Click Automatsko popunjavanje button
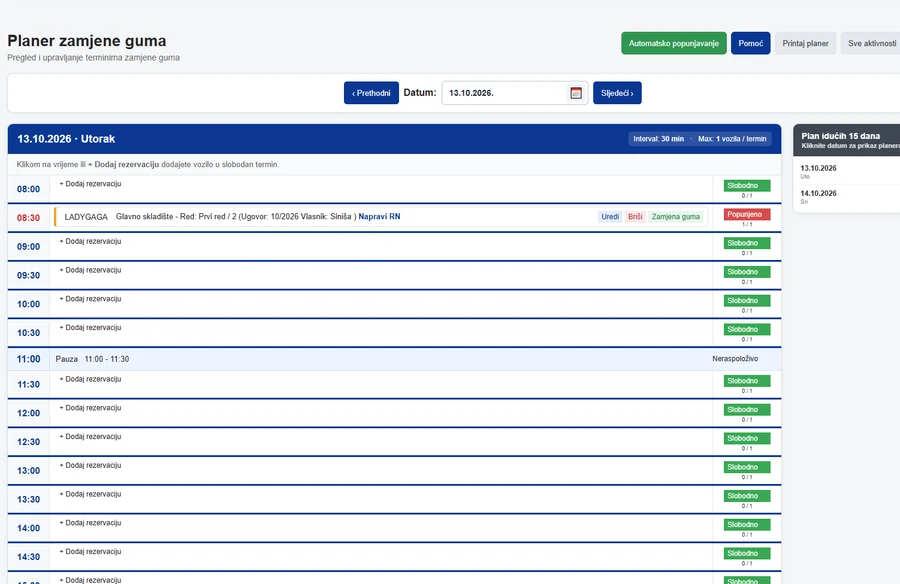This screenshot has width=900, height=584. click(674, 44)
